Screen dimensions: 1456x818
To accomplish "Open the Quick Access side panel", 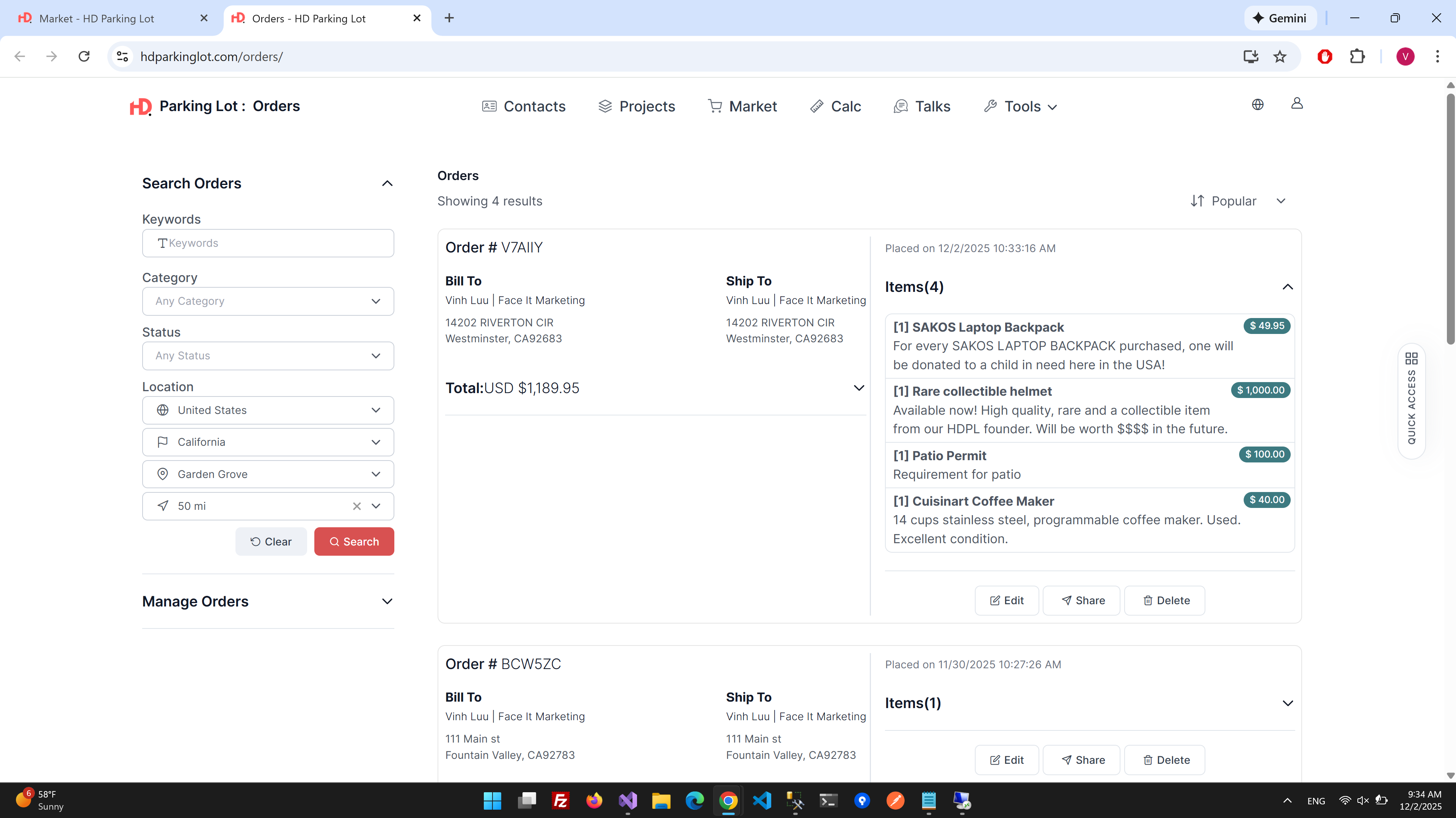I will click(1411, 401).
